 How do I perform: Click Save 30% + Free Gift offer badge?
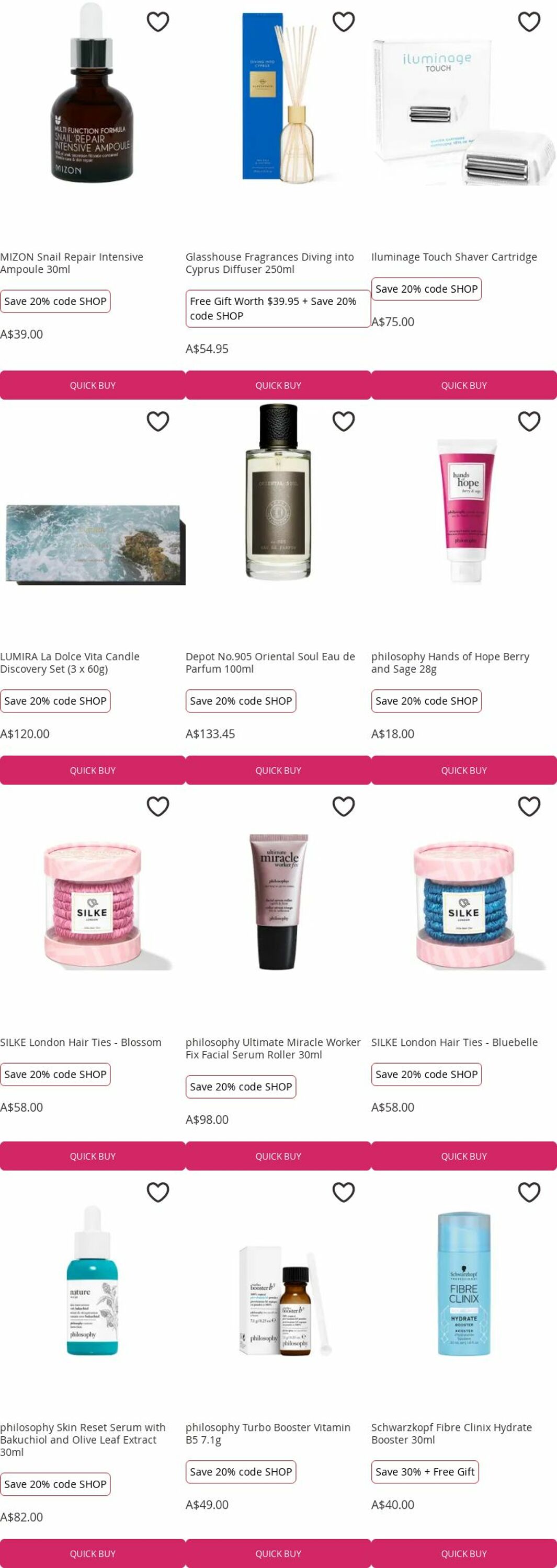[x=425, y=1472]
